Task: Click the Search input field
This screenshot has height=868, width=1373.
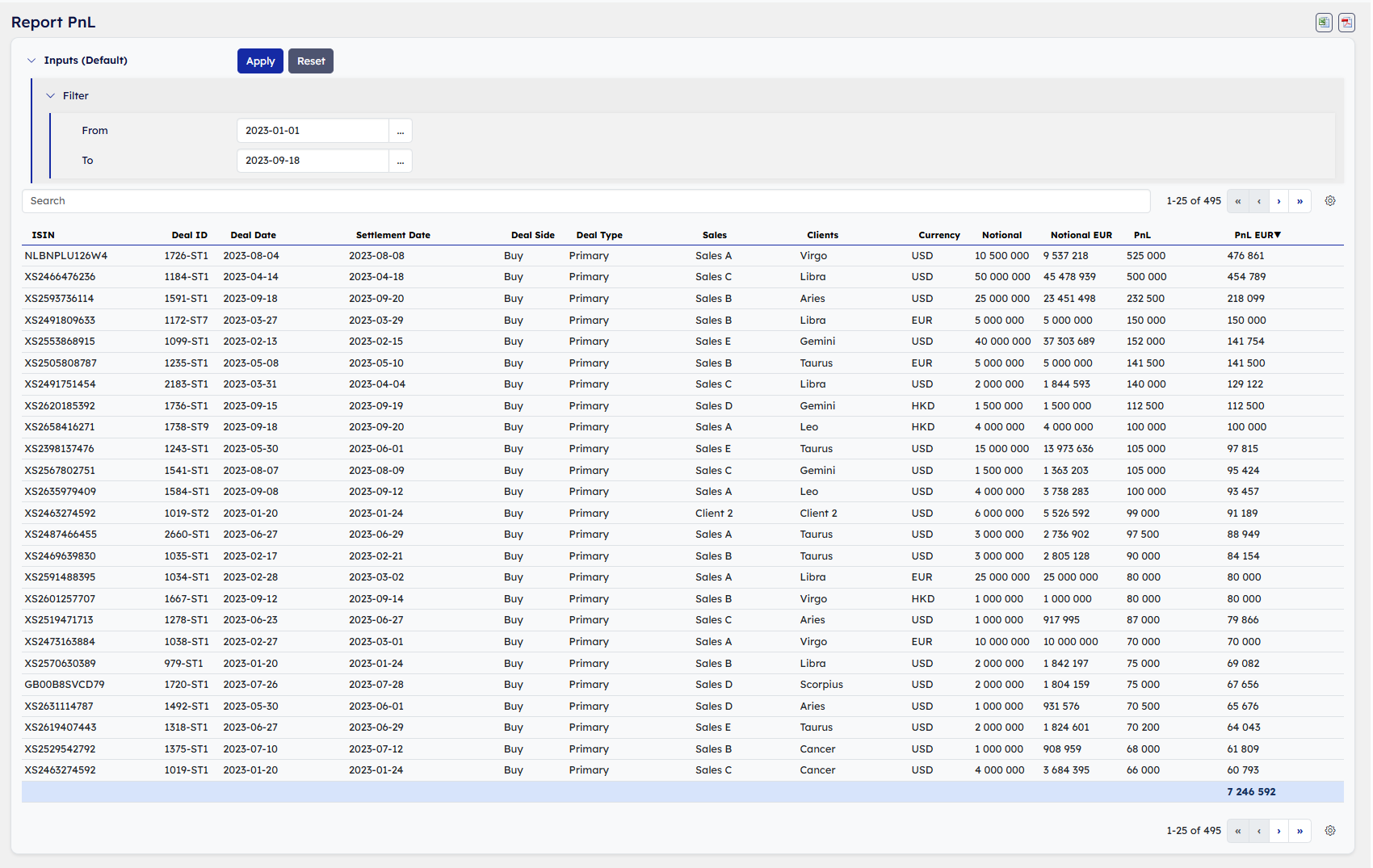Action: pyautogui.click(x=586, y=201)
